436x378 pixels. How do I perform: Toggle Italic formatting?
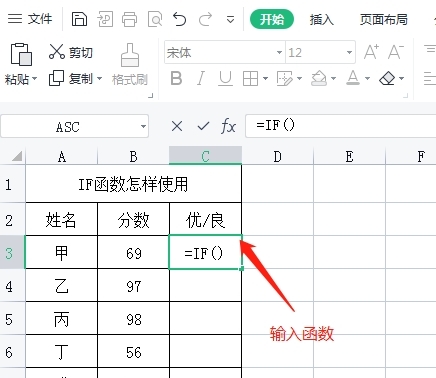(201, 78)
